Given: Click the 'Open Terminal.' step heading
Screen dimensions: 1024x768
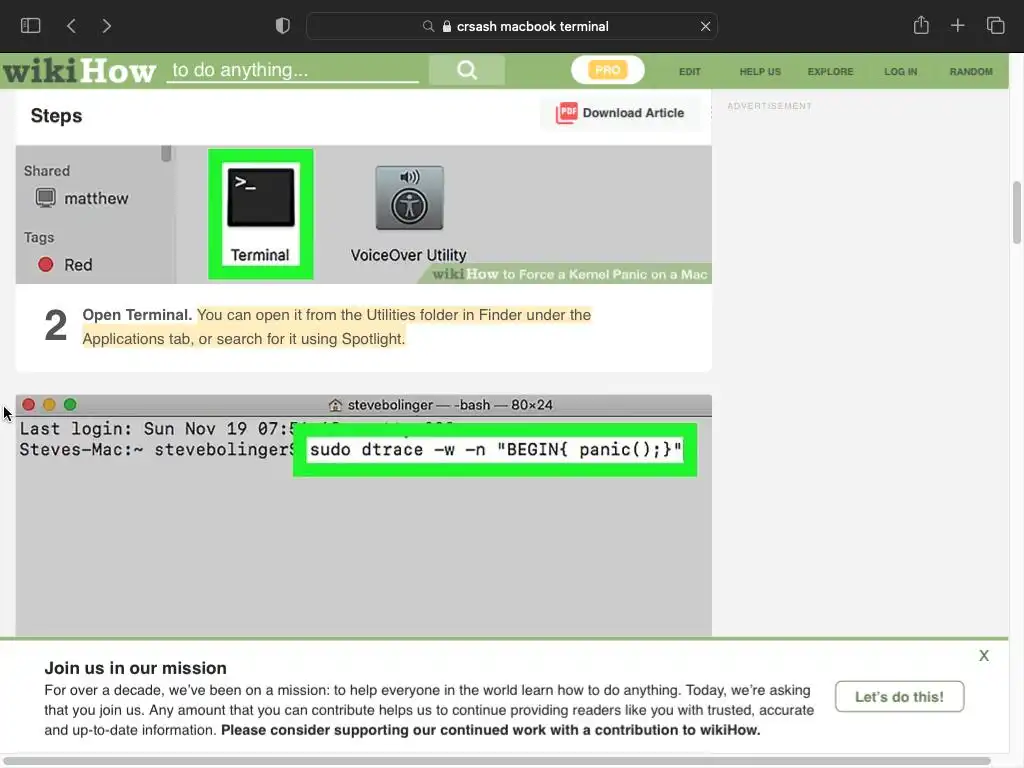Looking at the screenshot, I should (x=137, y=315).
